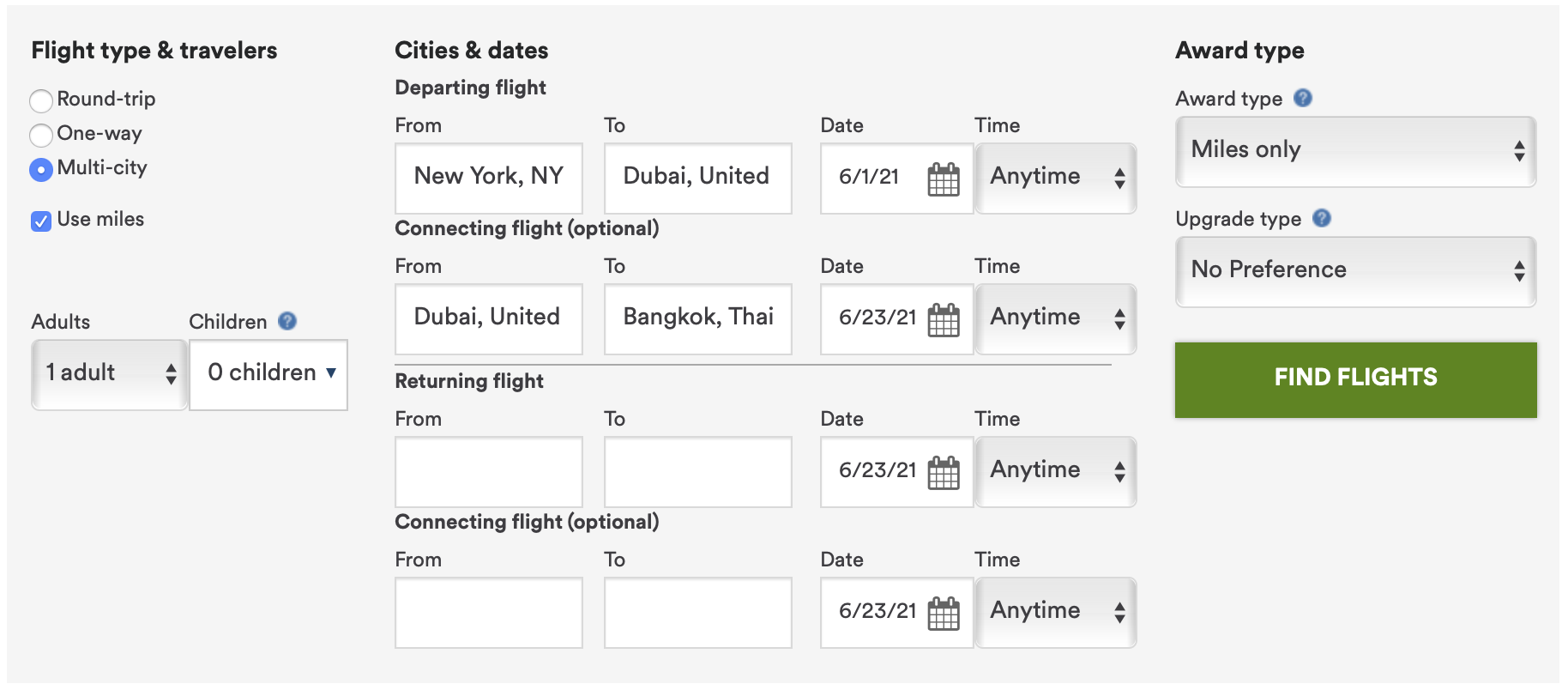Uncheck the Use miles checkbox

pyautogui.click(x=41, y=221)
